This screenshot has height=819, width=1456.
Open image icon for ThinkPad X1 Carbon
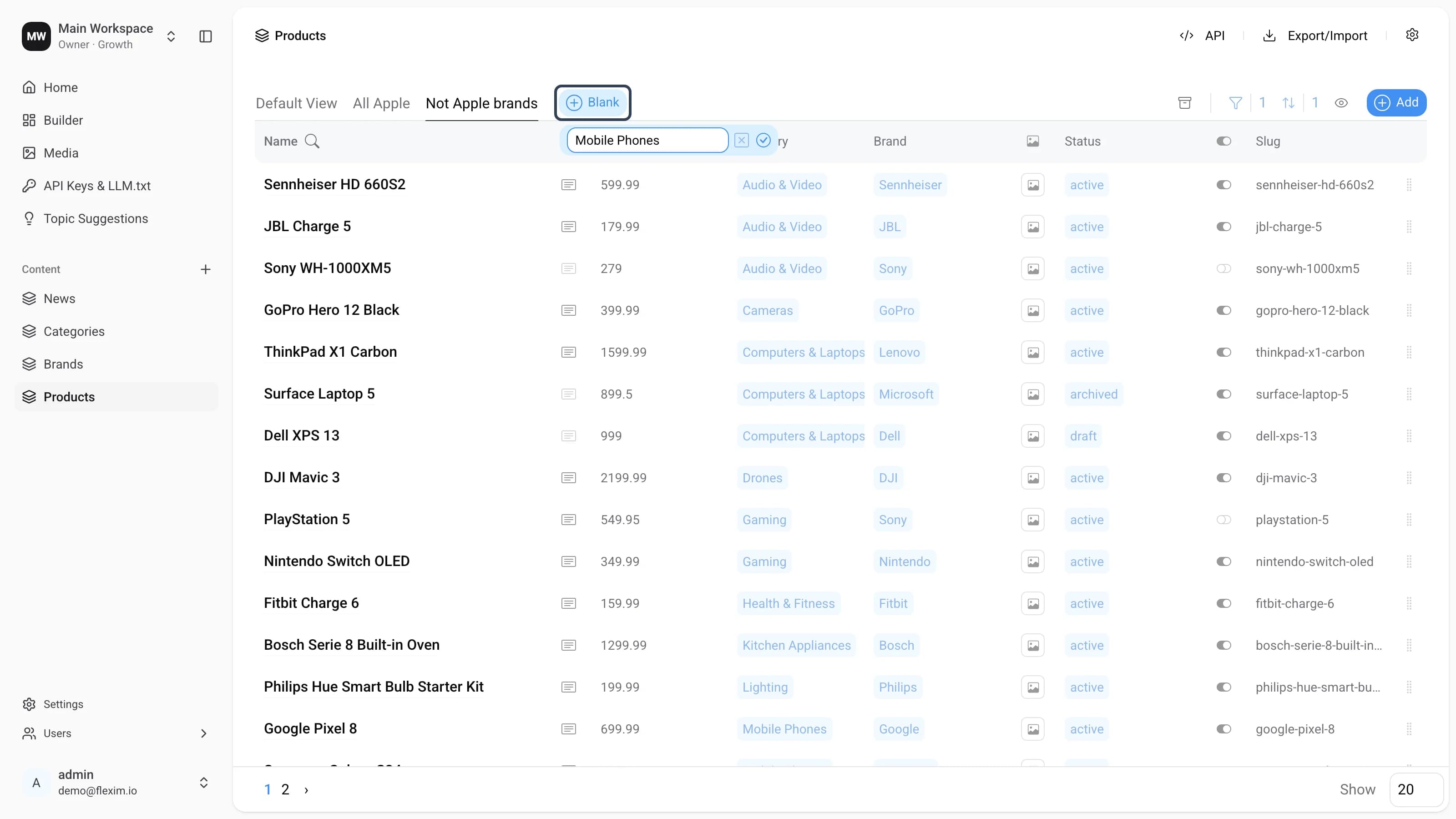pyautogui.click(x=1033, y=352)
